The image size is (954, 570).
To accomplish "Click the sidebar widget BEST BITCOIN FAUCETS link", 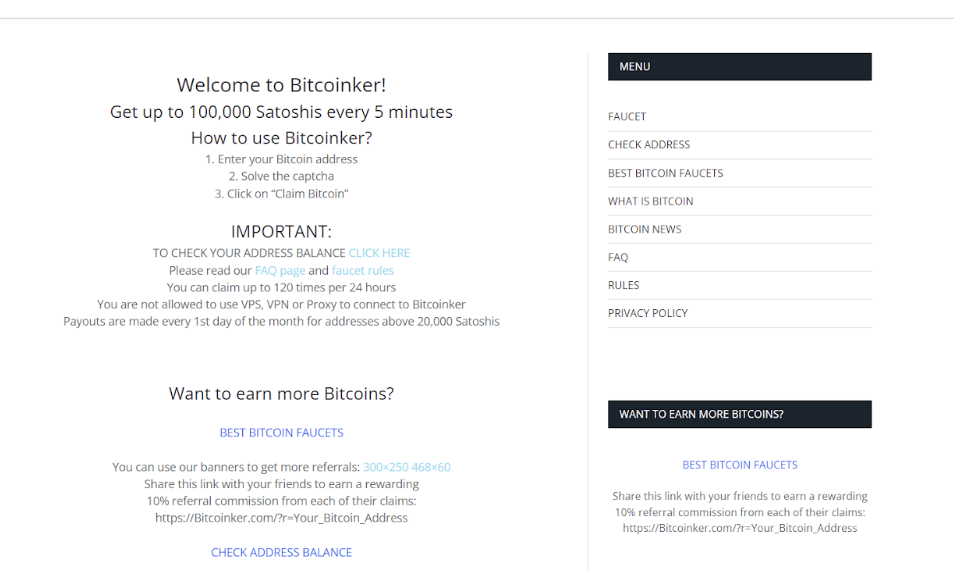I will 739,465.
